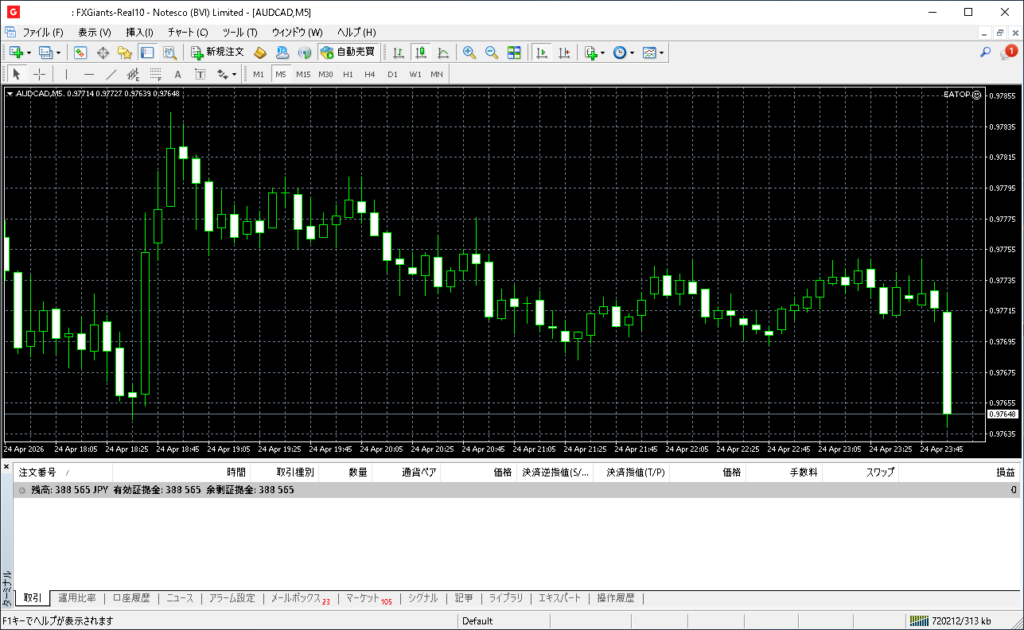Select the text label tool

178,74
